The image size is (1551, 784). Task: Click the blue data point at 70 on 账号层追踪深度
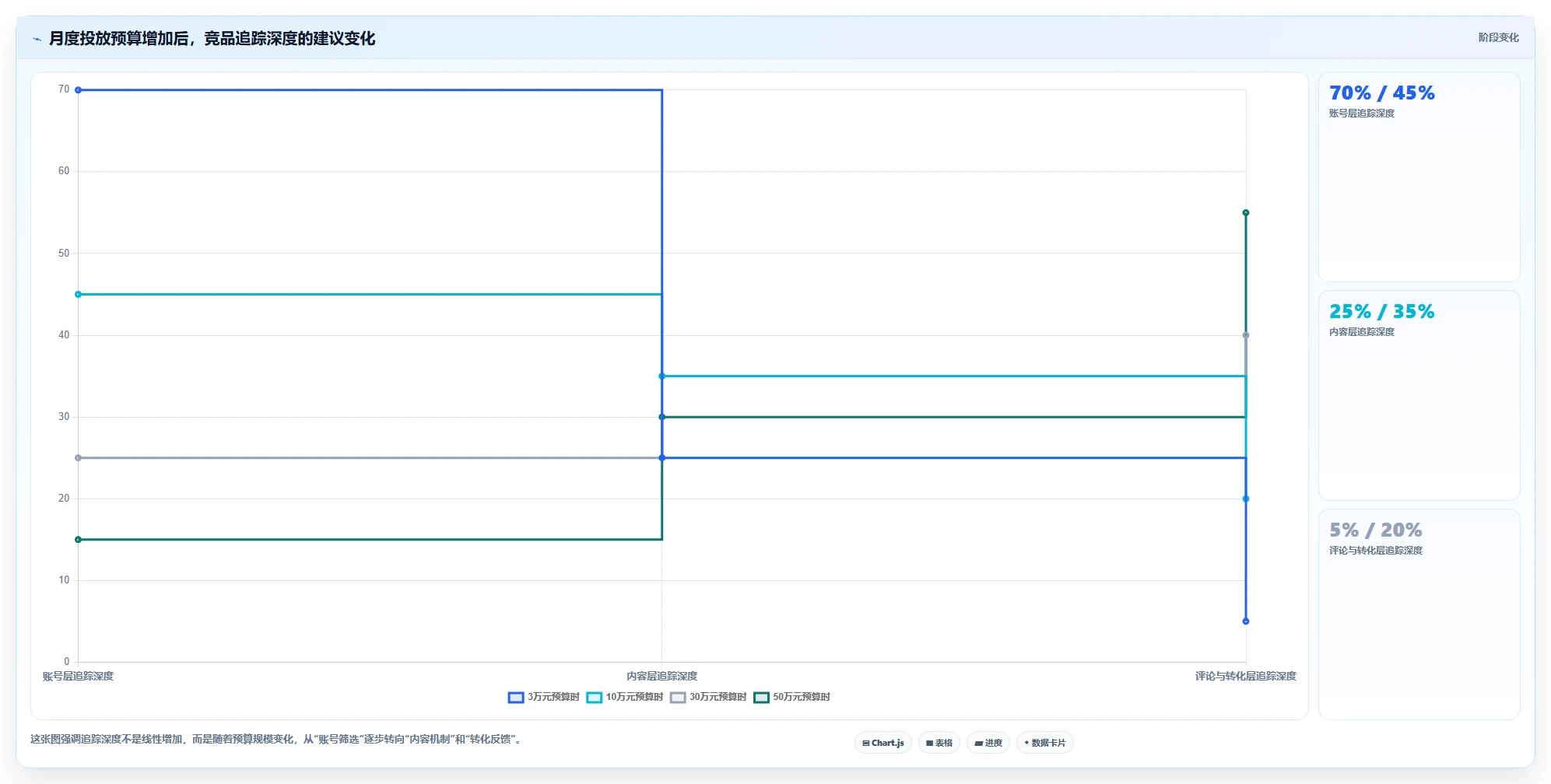click(x=78, y=90)
